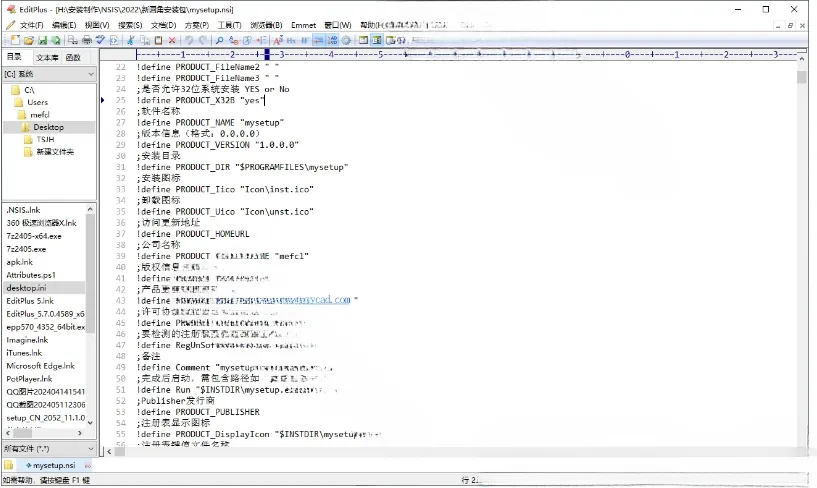Open the 所有文件 (*.*) filter dropdown

(49, 448)
